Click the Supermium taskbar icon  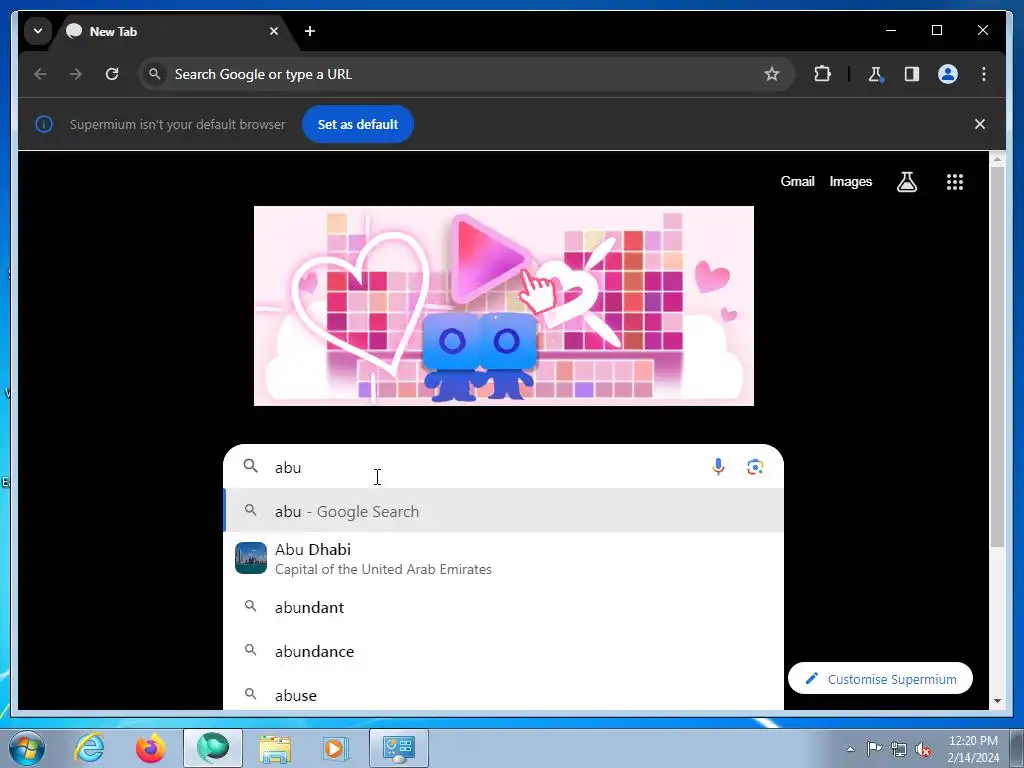coord(213,748)
